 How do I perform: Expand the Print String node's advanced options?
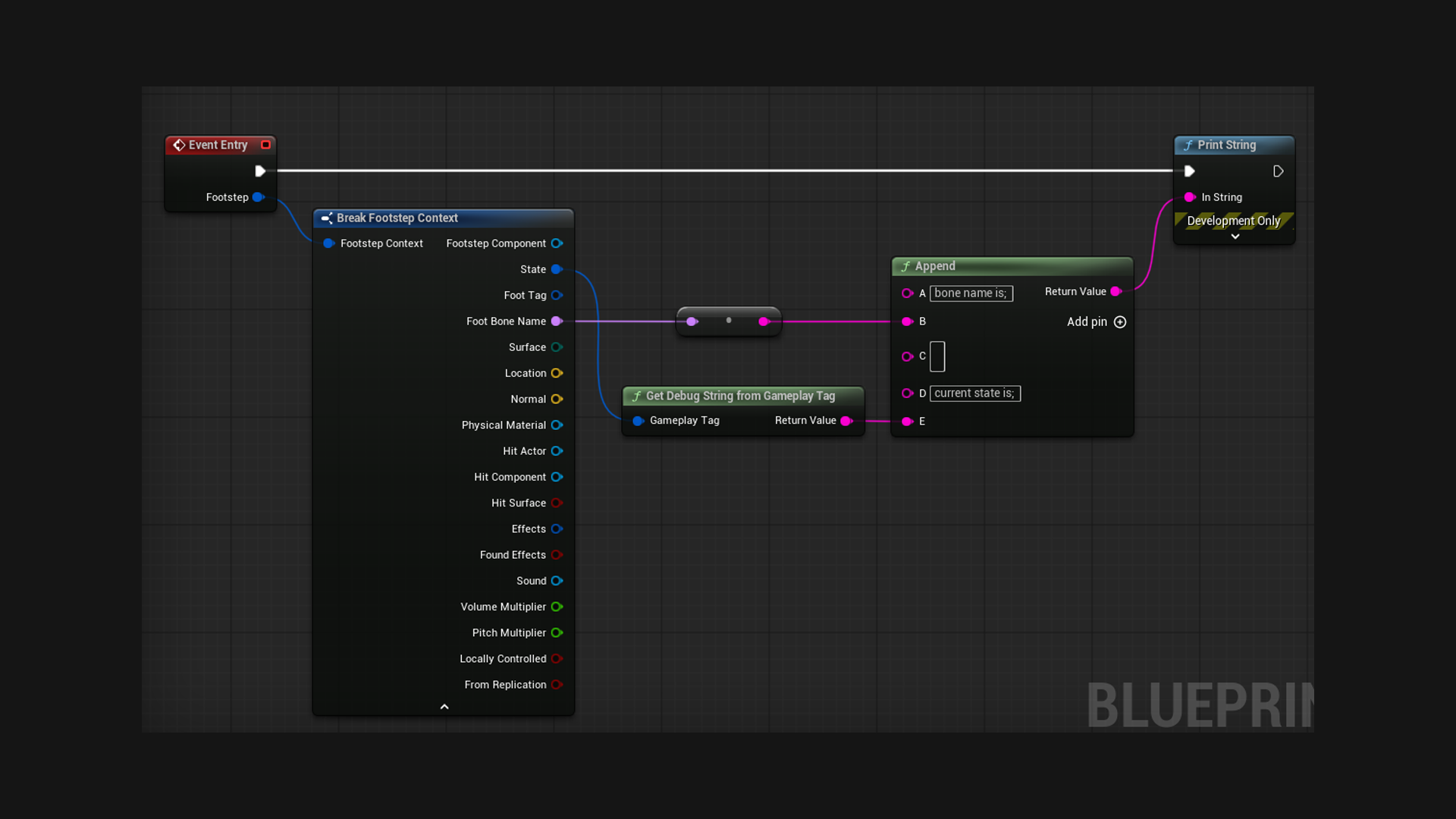coord(1235,237)
